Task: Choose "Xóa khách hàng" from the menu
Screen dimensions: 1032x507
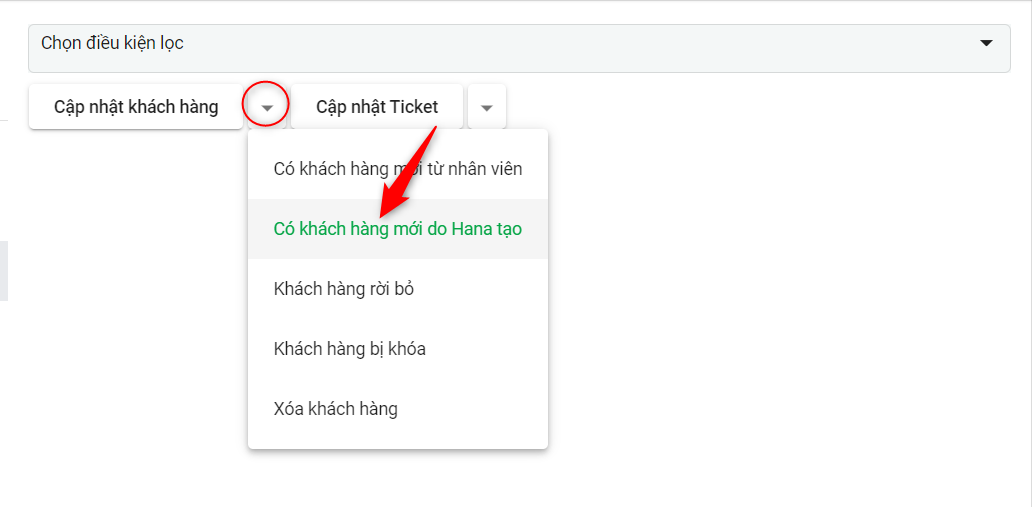Action: (x=398, y=409)
